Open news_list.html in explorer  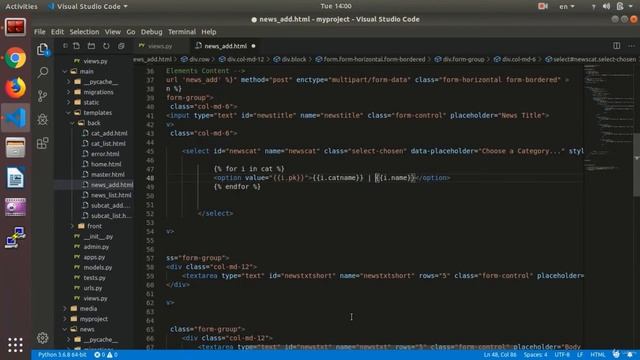coord(111,195)
